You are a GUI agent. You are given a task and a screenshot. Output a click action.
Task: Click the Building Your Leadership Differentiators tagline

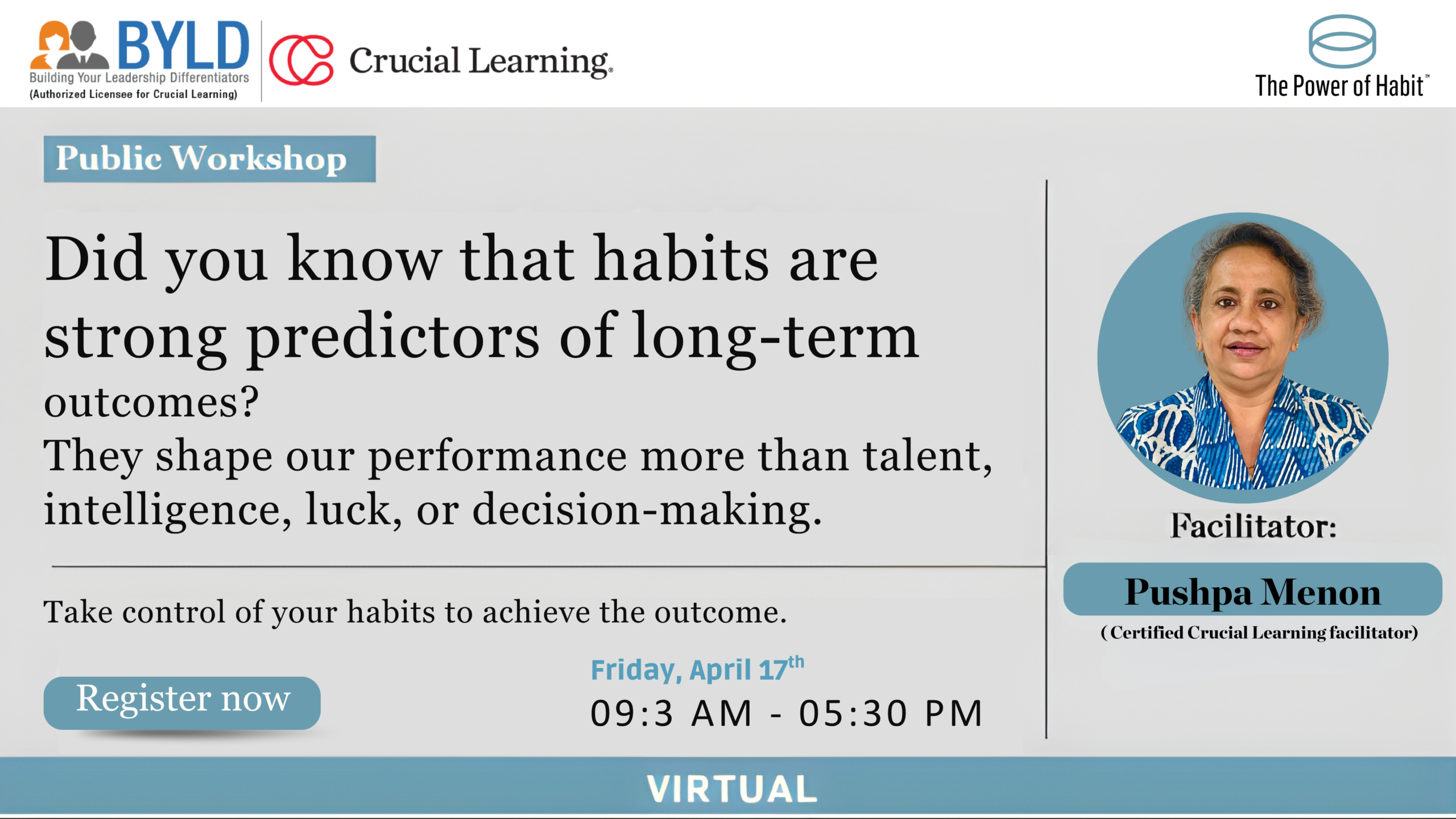[x=139, y=78]
